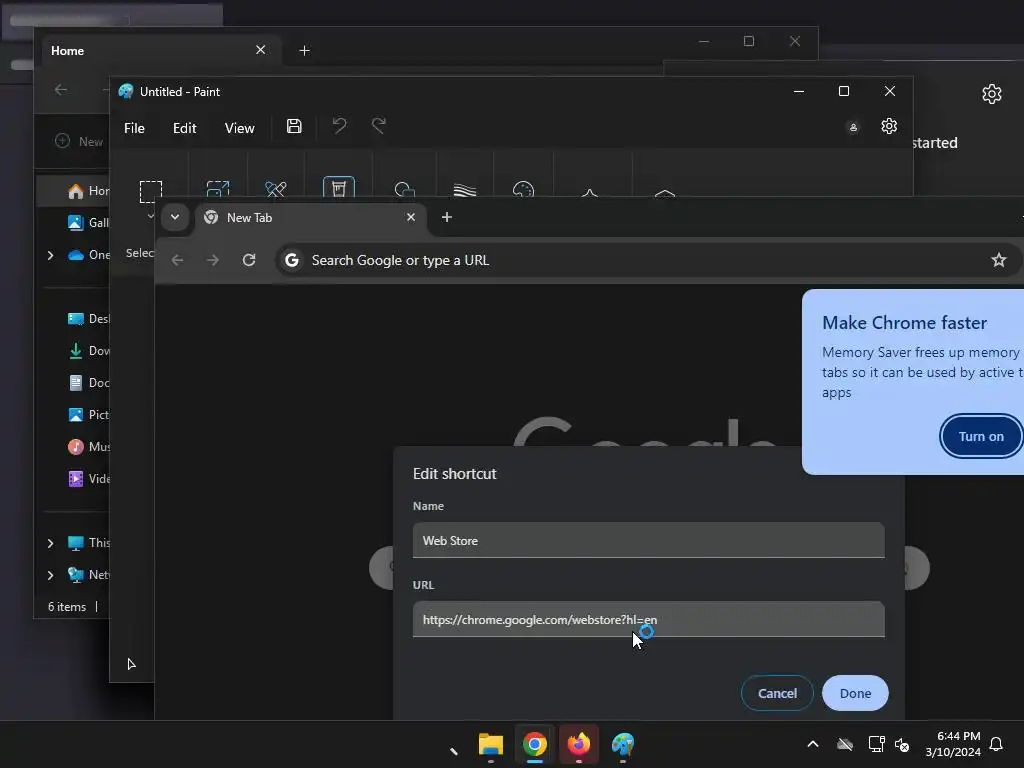Open Firefox from the taskbar
1024x768 pixels.
[x=579, y=744]
